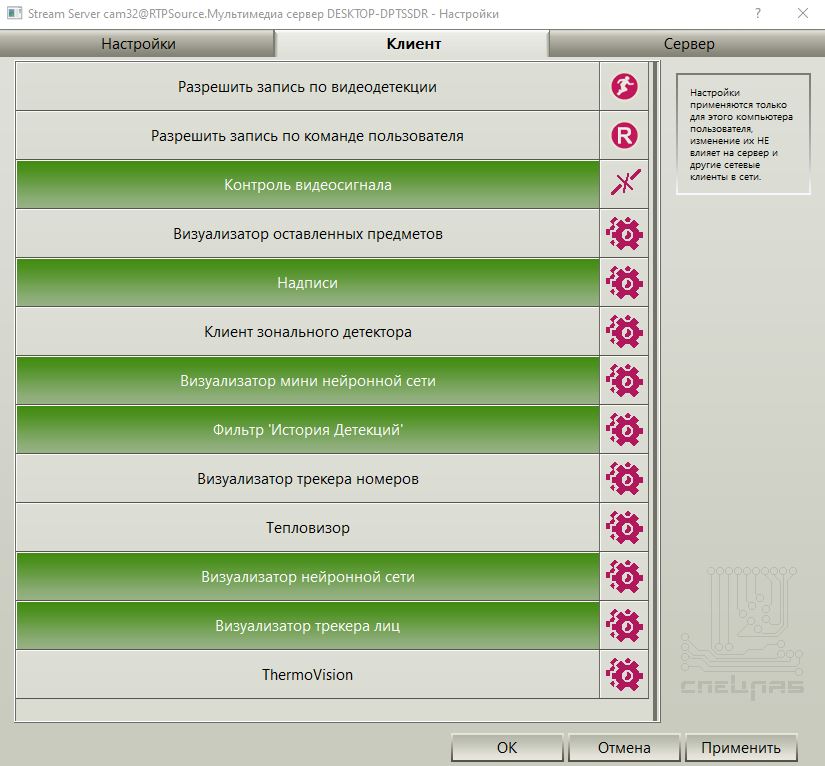Click the question mark help button

tap(758, 13)
